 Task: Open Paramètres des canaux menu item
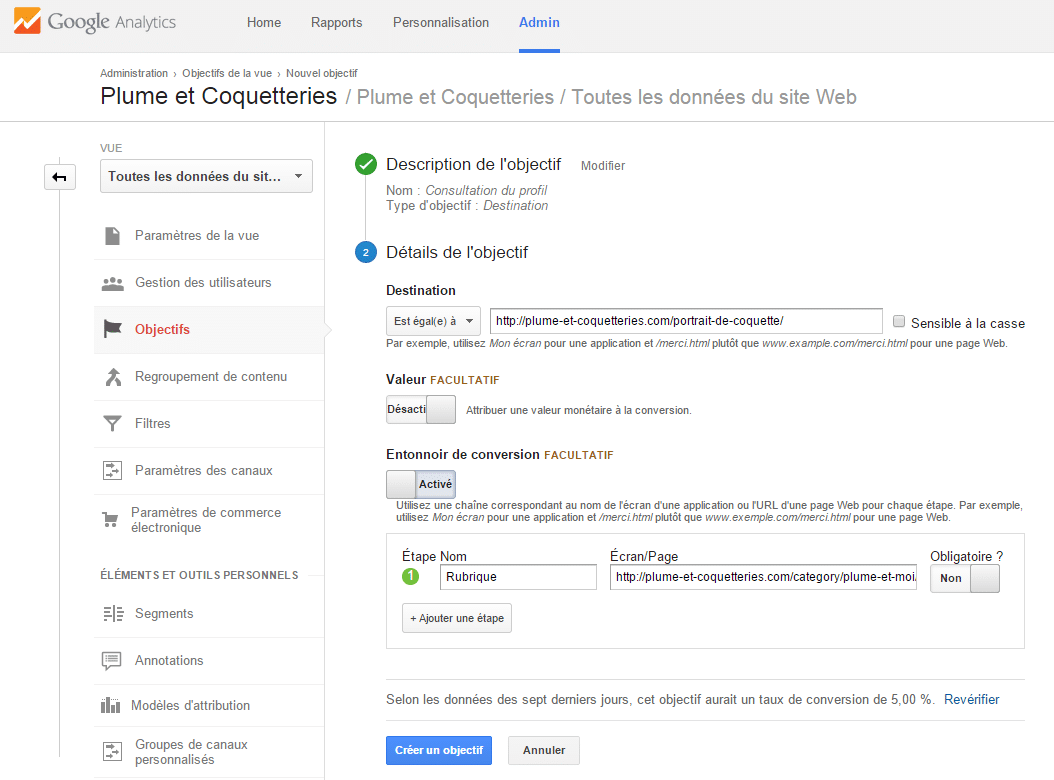coord(209,471)
